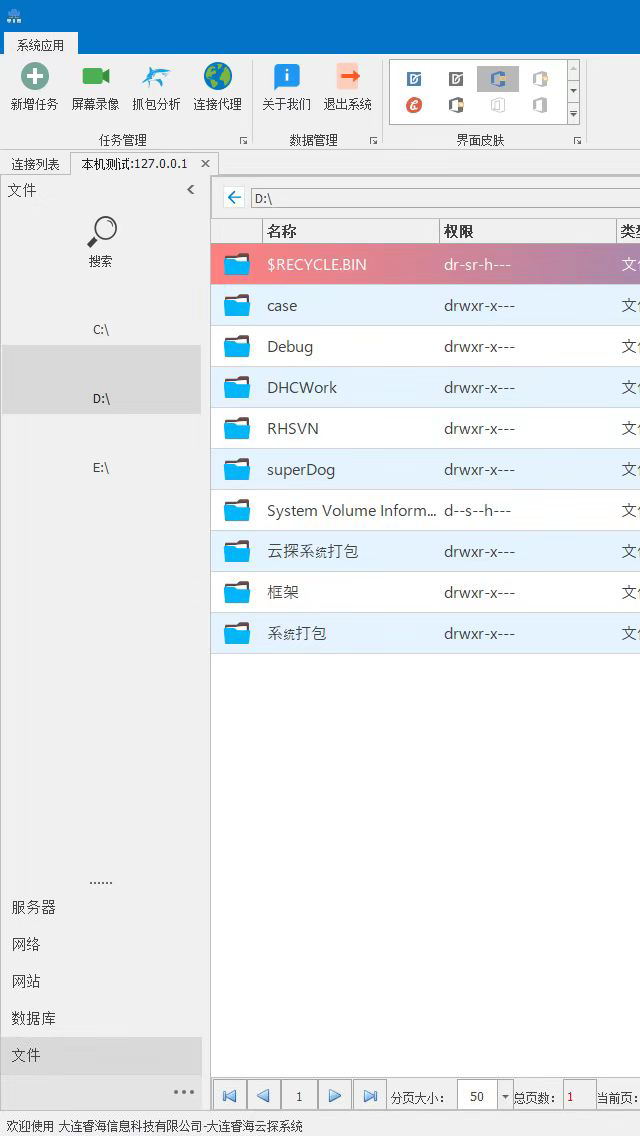Expand the 界面皮肤 skin gallery dropdown

[573, 114]
